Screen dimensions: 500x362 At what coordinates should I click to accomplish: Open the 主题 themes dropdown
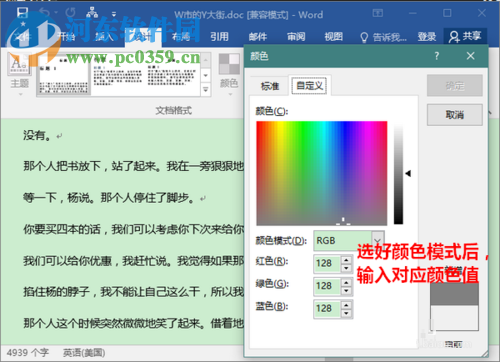tap(19, 75)
